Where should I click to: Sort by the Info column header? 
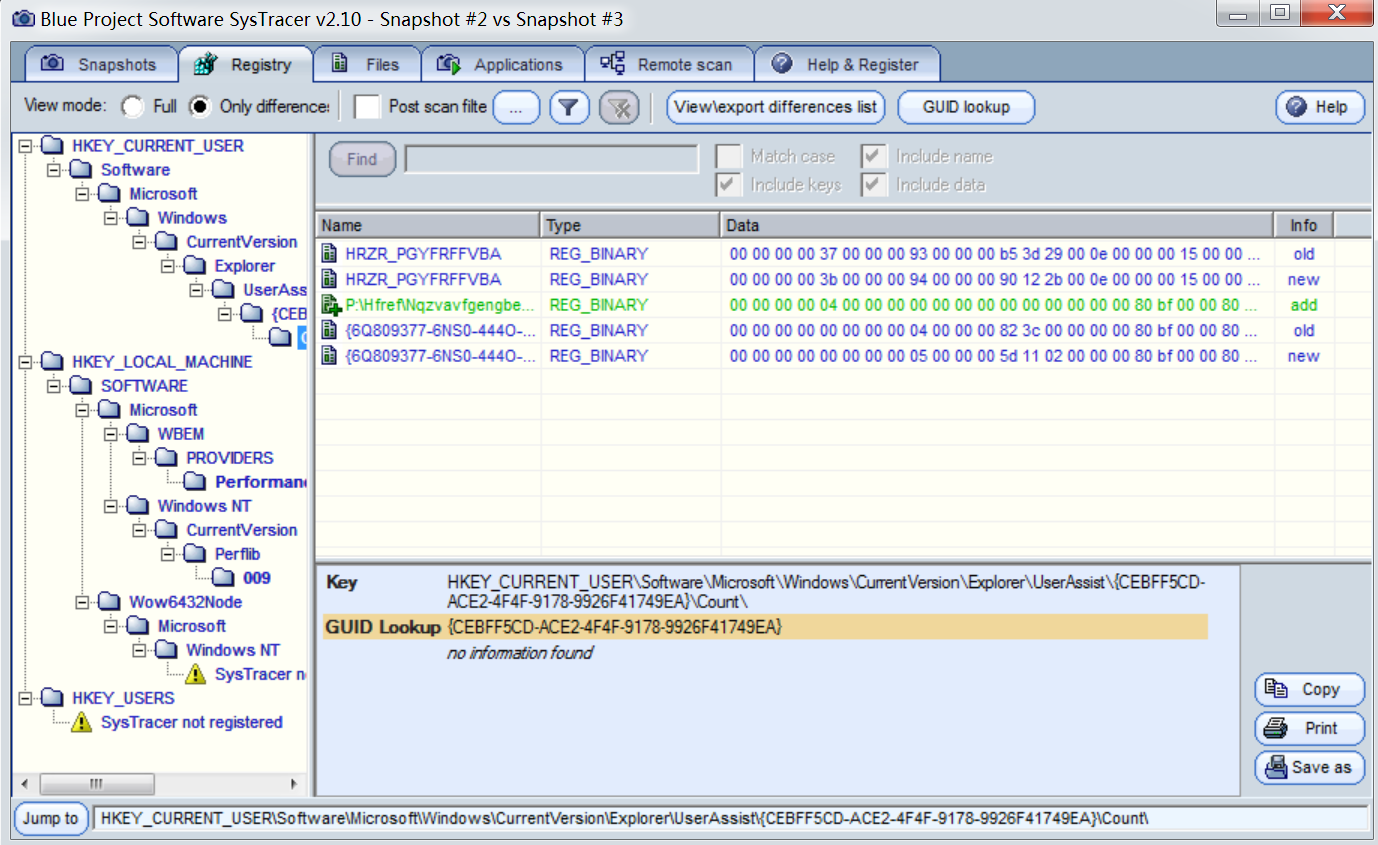tap(1304, 225)
